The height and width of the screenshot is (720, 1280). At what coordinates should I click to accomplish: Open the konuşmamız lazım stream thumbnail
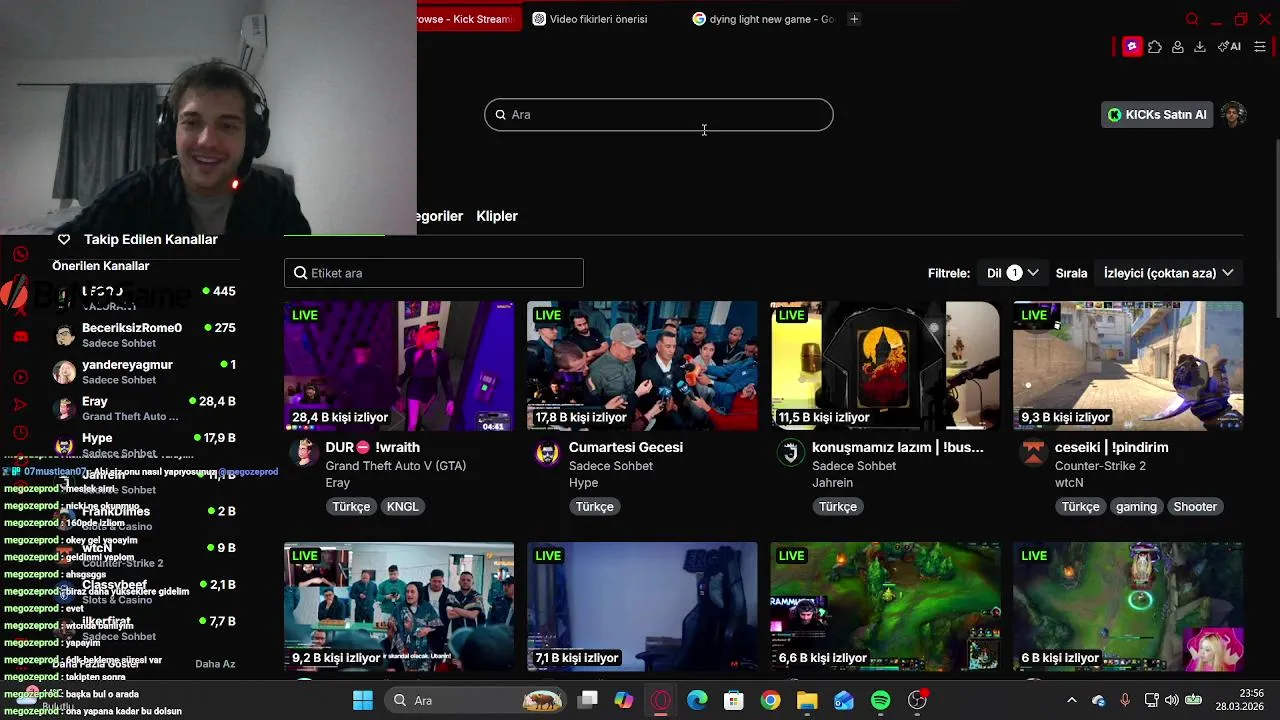pos(885,366)
